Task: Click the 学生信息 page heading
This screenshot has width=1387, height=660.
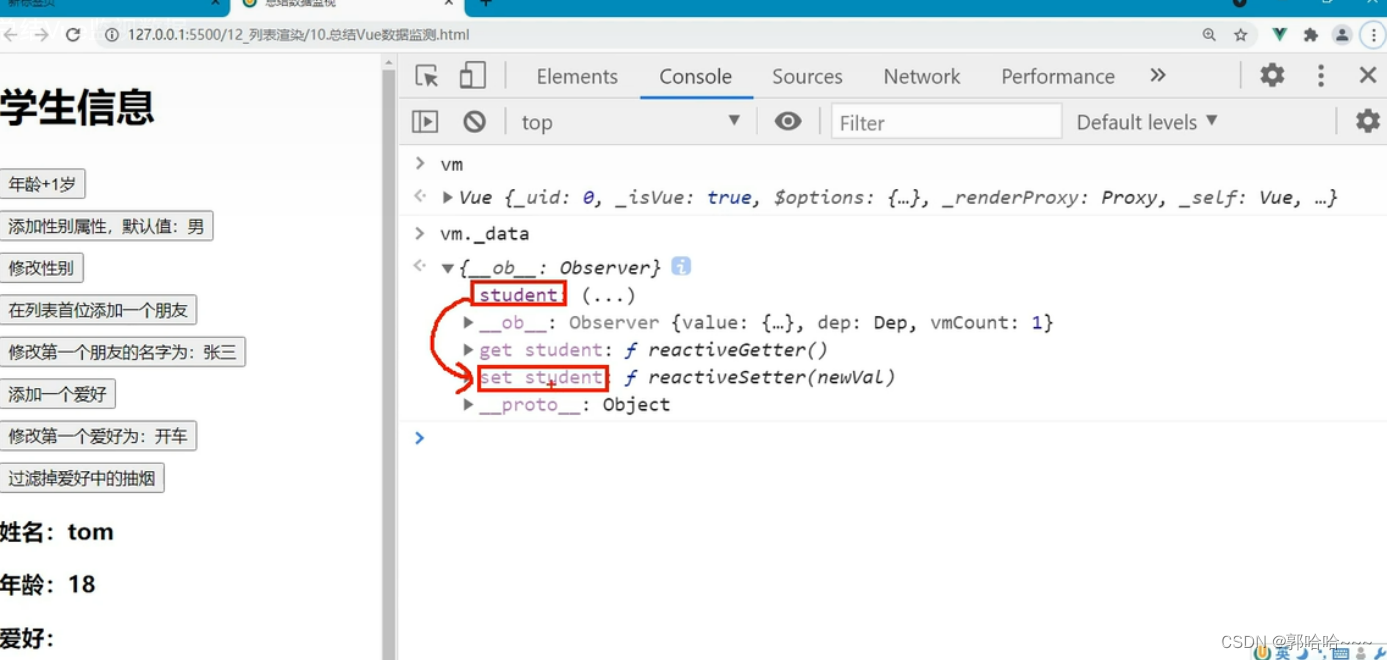Action: pos(77,108)
